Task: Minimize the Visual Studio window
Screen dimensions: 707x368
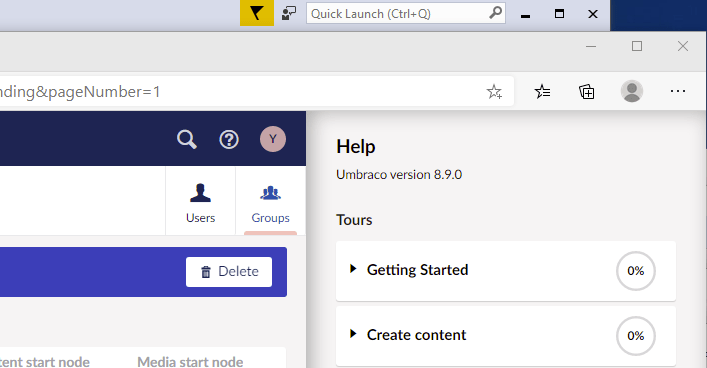Action: (525, 15)
